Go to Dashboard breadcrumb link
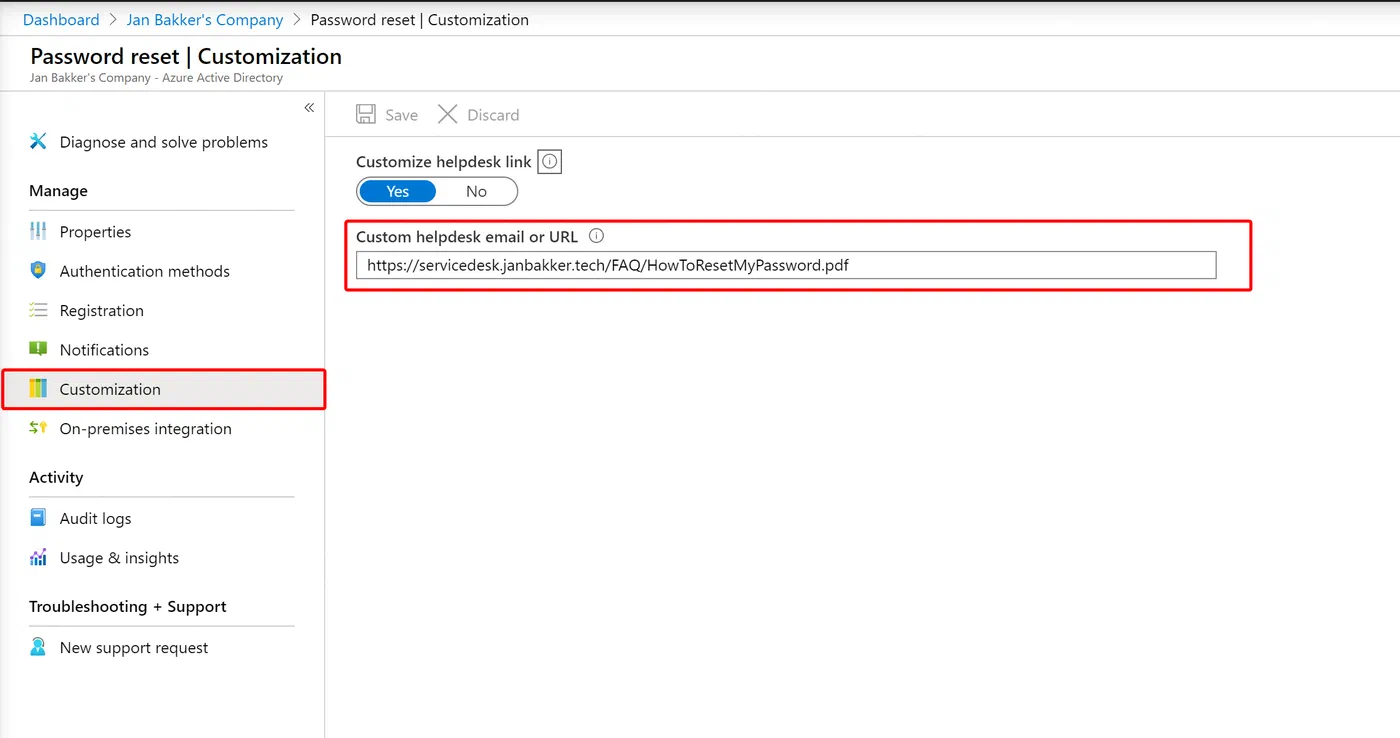The height and width of the screenshot is (738, 1400). tap(61, 20)
